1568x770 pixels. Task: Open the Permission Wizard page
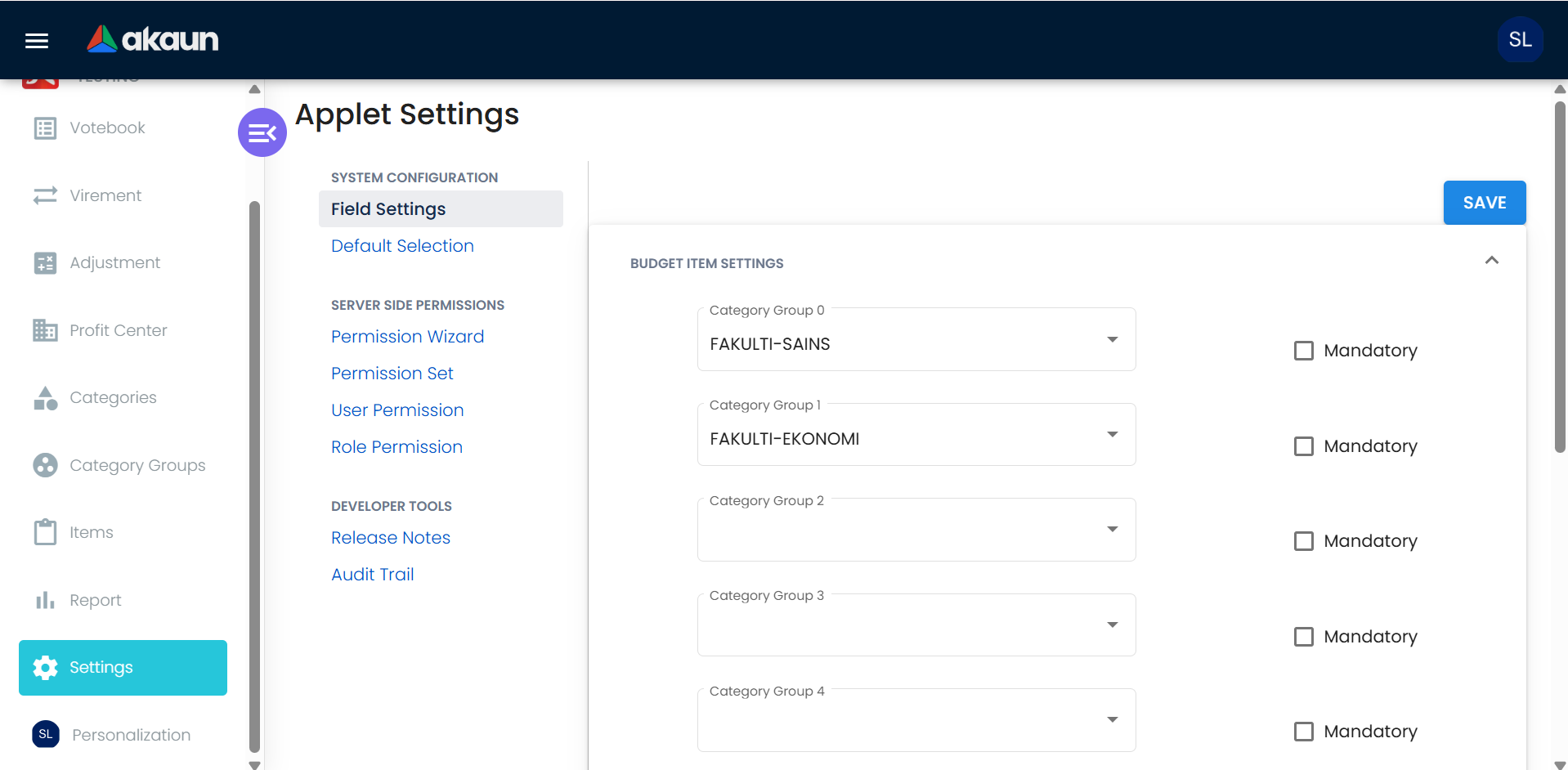coord(407,337)
